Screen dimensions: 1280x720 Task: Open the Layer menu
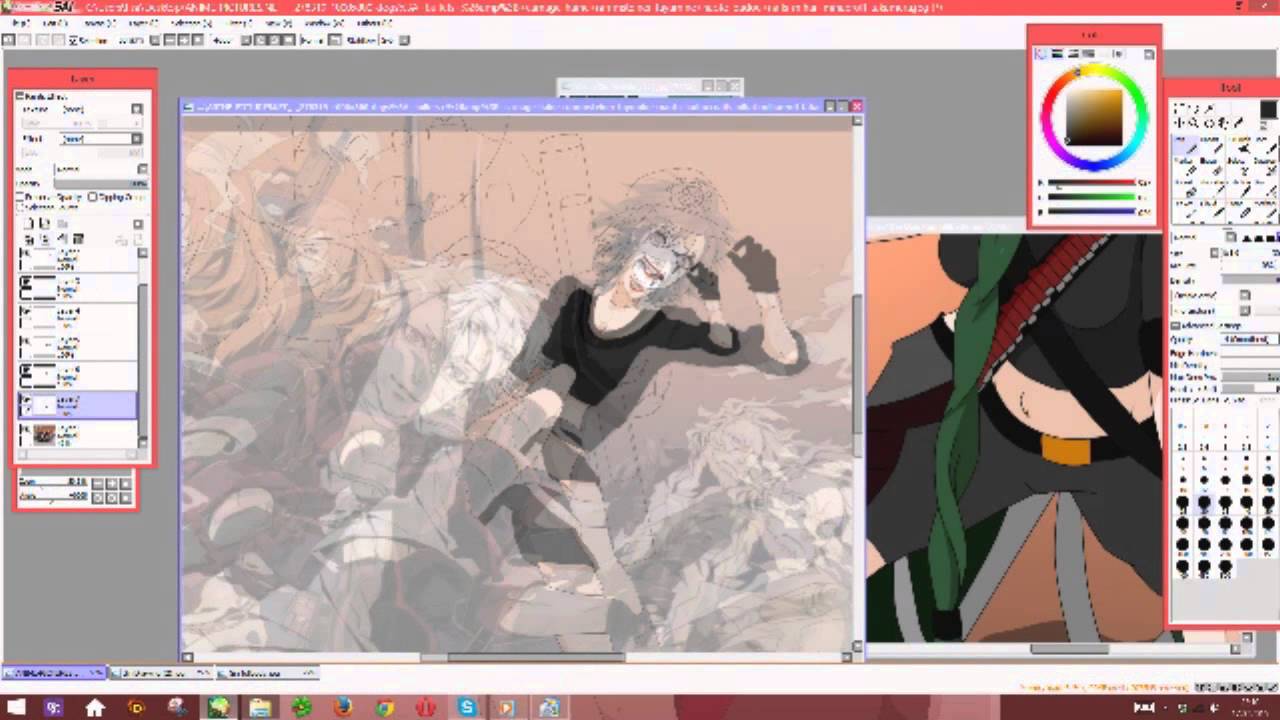click(x=143, y=23)
